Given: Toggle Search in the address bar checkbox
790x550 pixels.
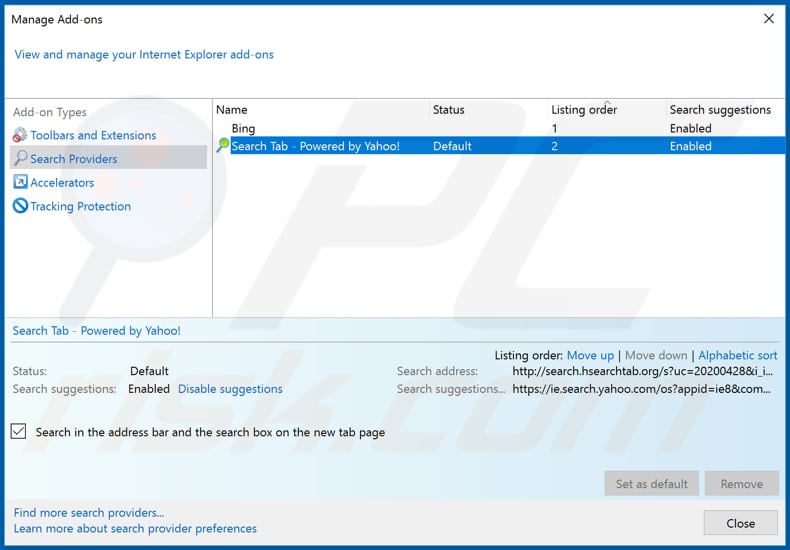Looking at the screenshot, I should [19, 432].
